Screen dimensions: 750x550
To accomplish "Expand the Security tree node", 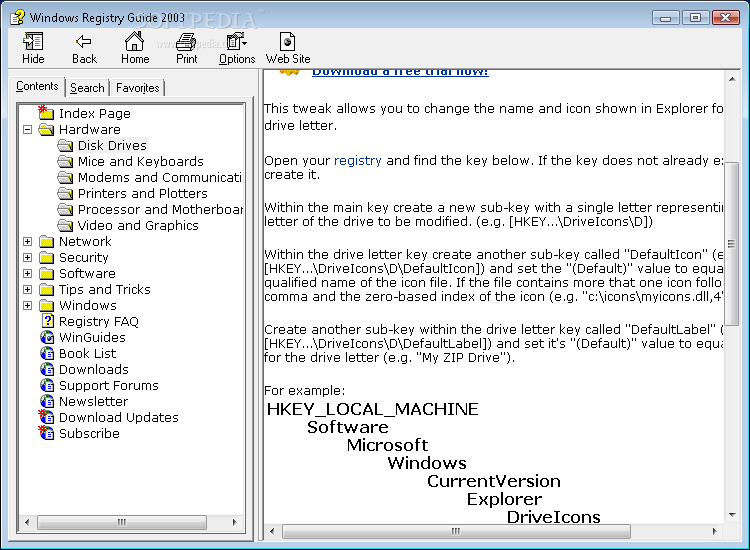I will pos(28,257).
